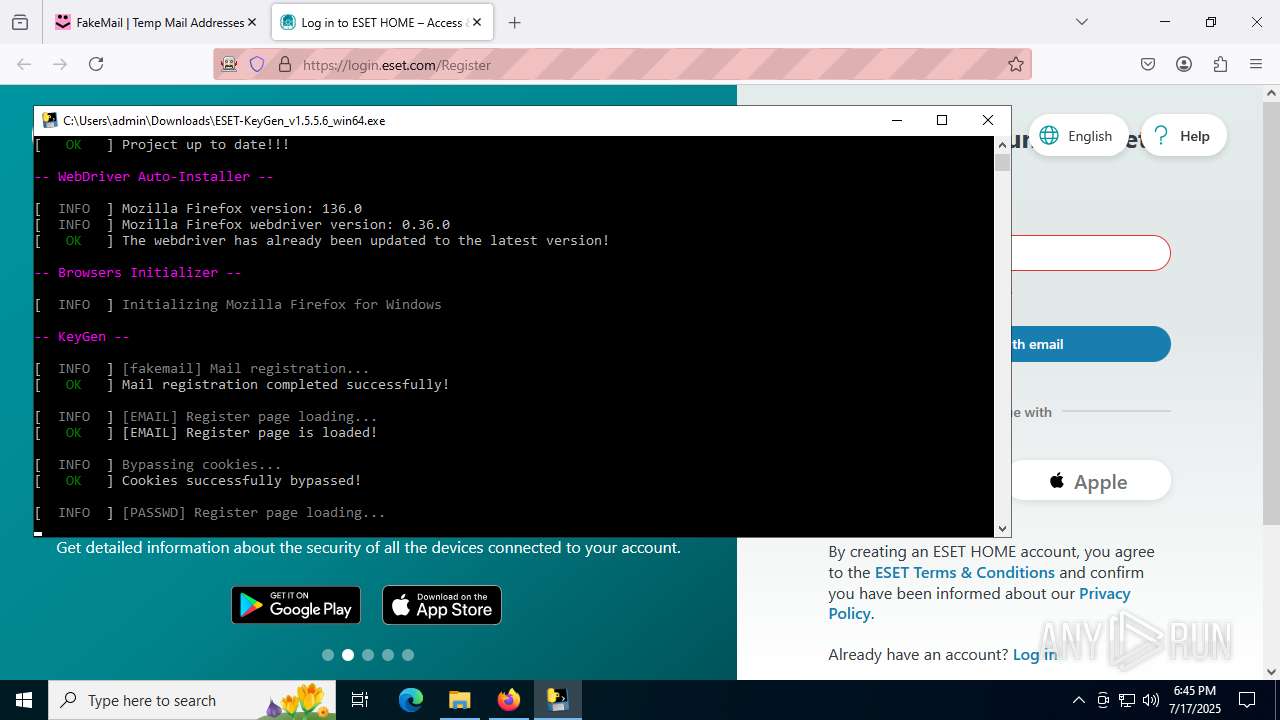The image size is (1280, 720).
Task: Open Firefox recent browsing folder icon
Action: coord(20,22)
